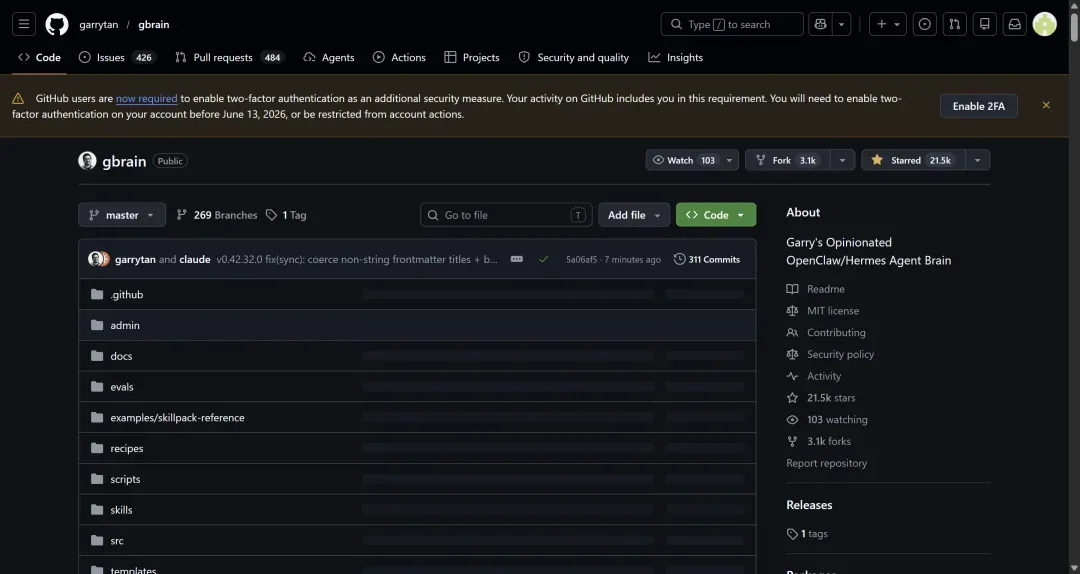The image size is (1080, 574).
Task: Open repositories icon in header
Action: click(985, 24)
